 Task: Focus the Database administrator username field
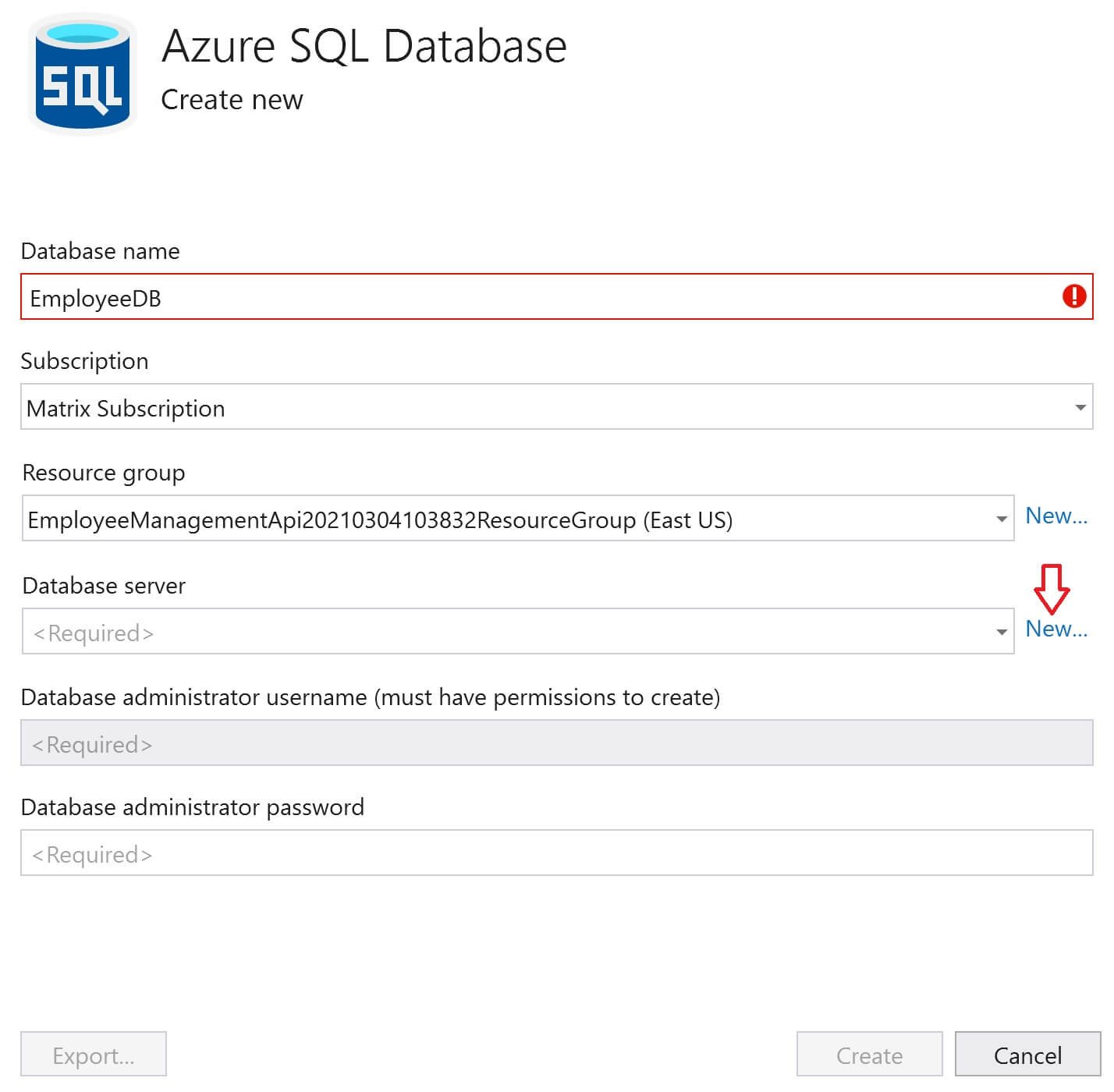pyautogui.click(x=556, y=743)
